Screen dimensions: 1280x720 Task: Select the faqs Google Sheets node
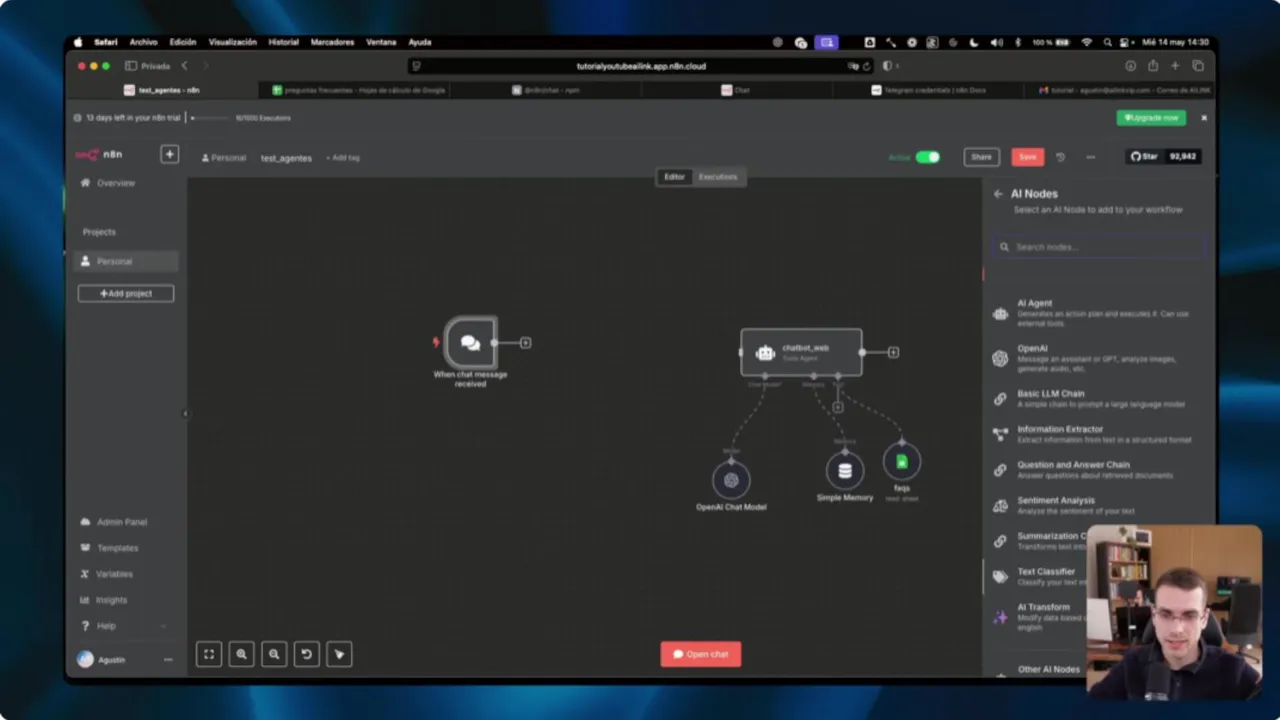tap(902, 462)
